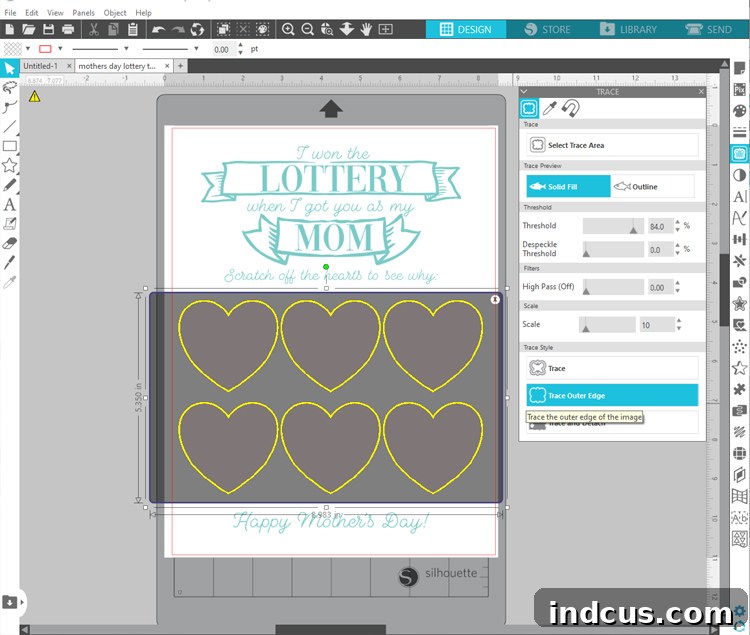Save the document using the floppy disk icon
Viewport: 750px width, 635px height.
click(48, 30)
